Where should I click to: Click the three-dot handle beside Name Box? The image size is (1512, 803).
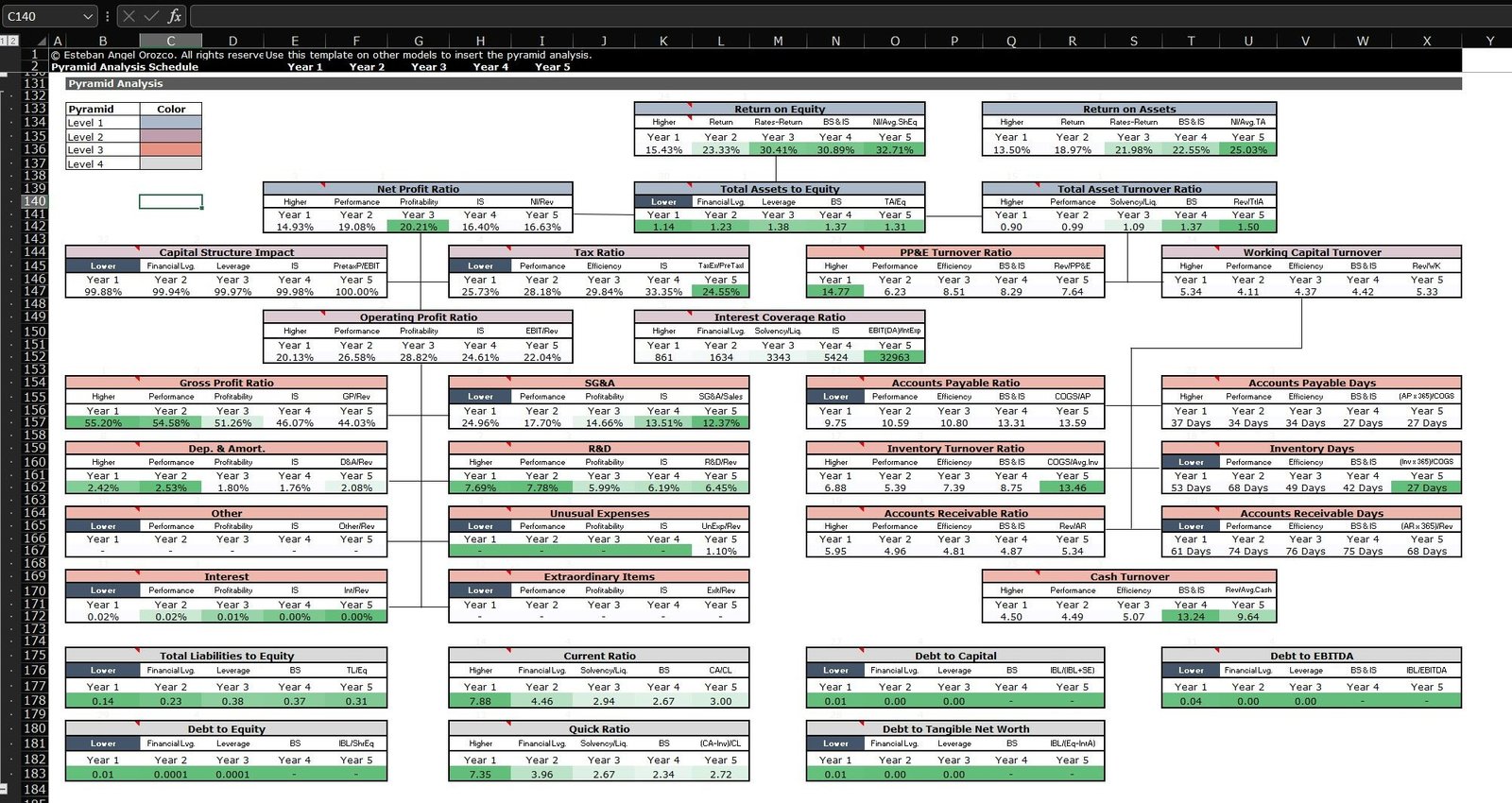[108, 16]
